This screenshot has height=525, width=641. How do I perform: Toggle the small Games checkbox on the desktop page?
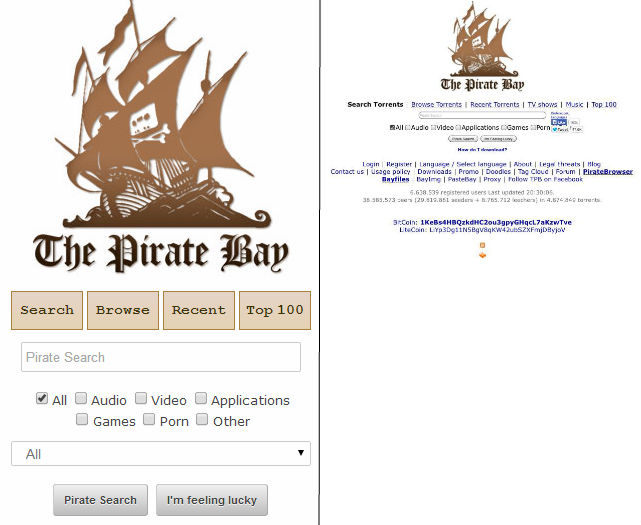pos(504,128)
